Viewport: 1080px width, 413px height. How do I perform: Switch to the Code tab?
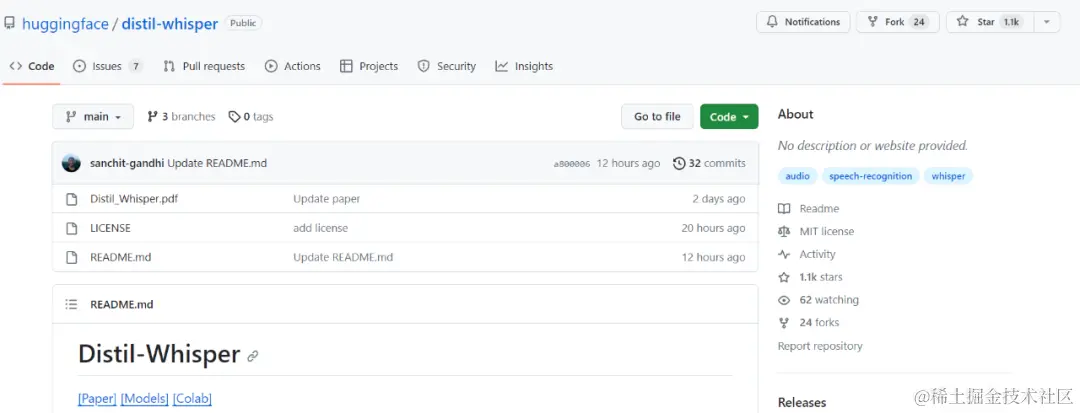(x=32, y=66)
